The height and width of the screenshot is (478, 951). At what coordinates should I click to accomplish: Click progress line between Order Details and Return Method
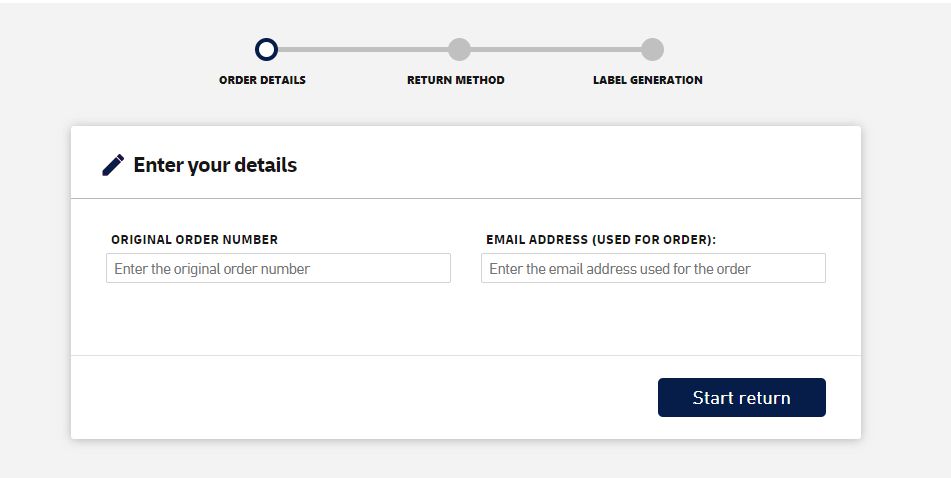[x=362, y=49]
